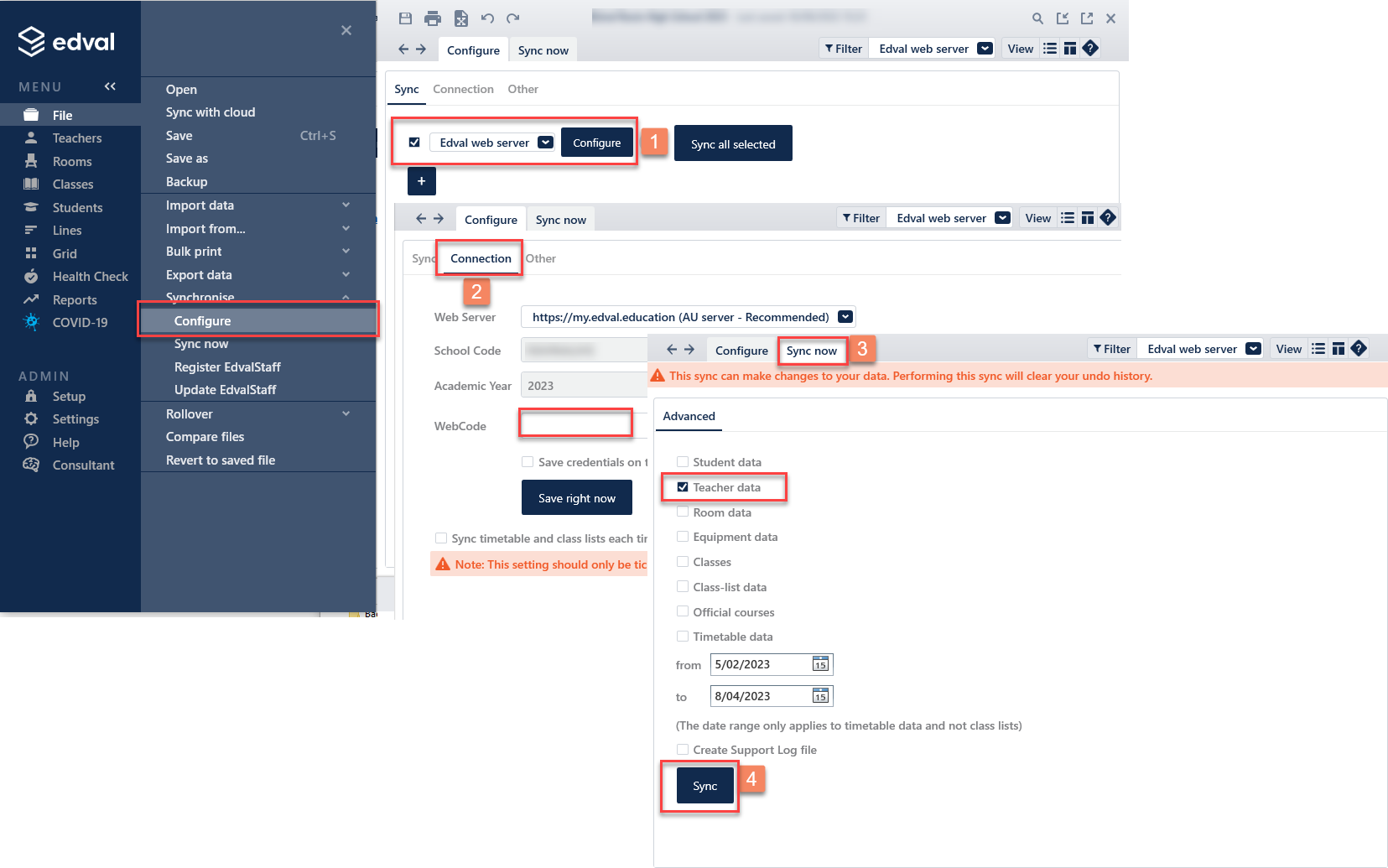Click the Sync button below Create Support Log

click(705, 786)
